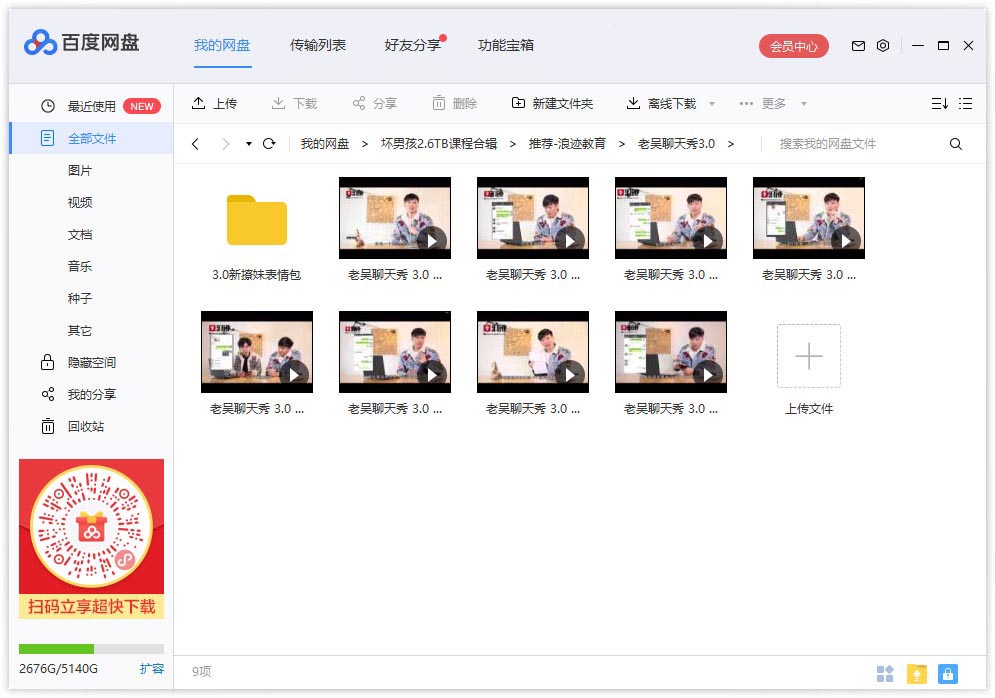Refresh the current folder
995x698 pixels.
pyautogui.click(x=269, y=144)
